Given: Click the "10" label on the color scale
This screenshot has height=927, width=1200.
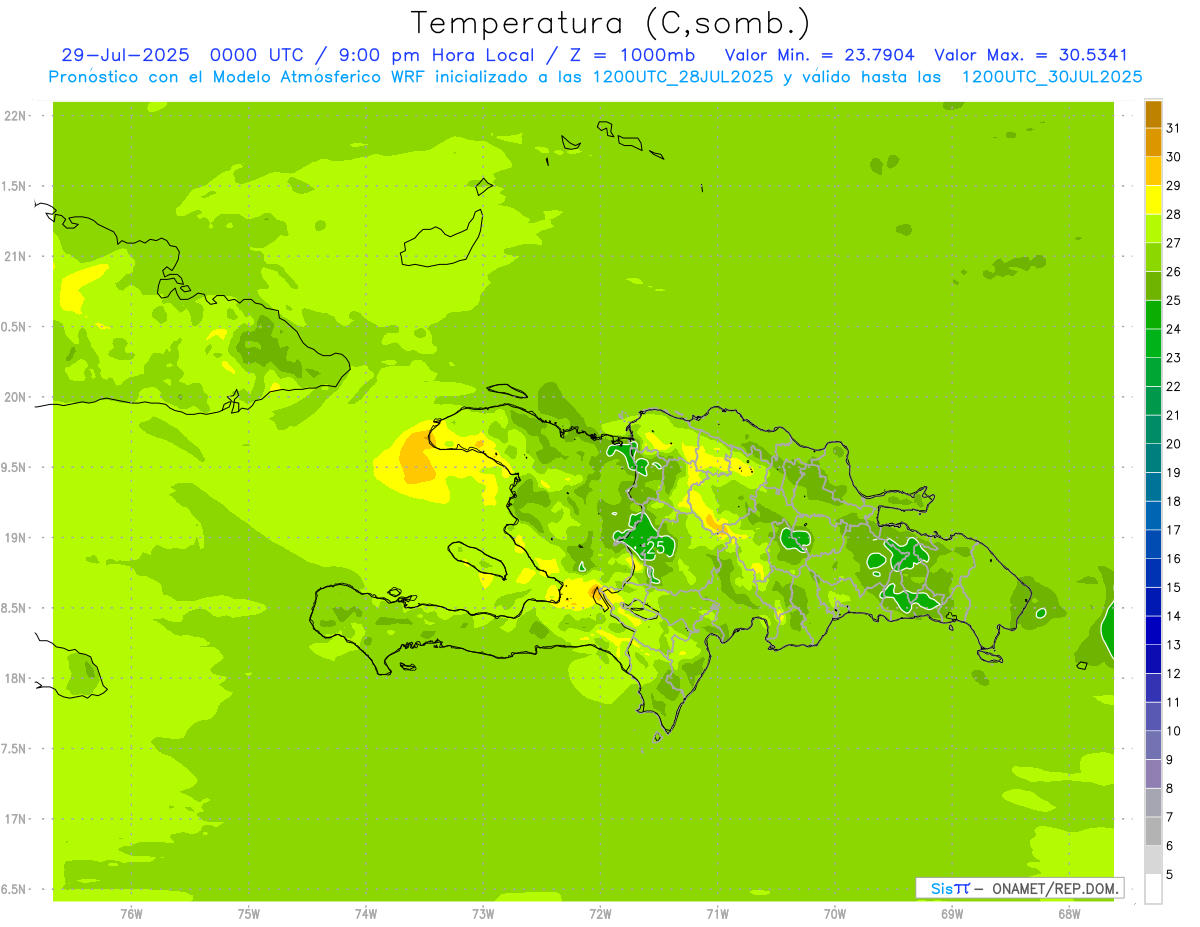Looking at the screenshot, I should tap(1173, 731).
